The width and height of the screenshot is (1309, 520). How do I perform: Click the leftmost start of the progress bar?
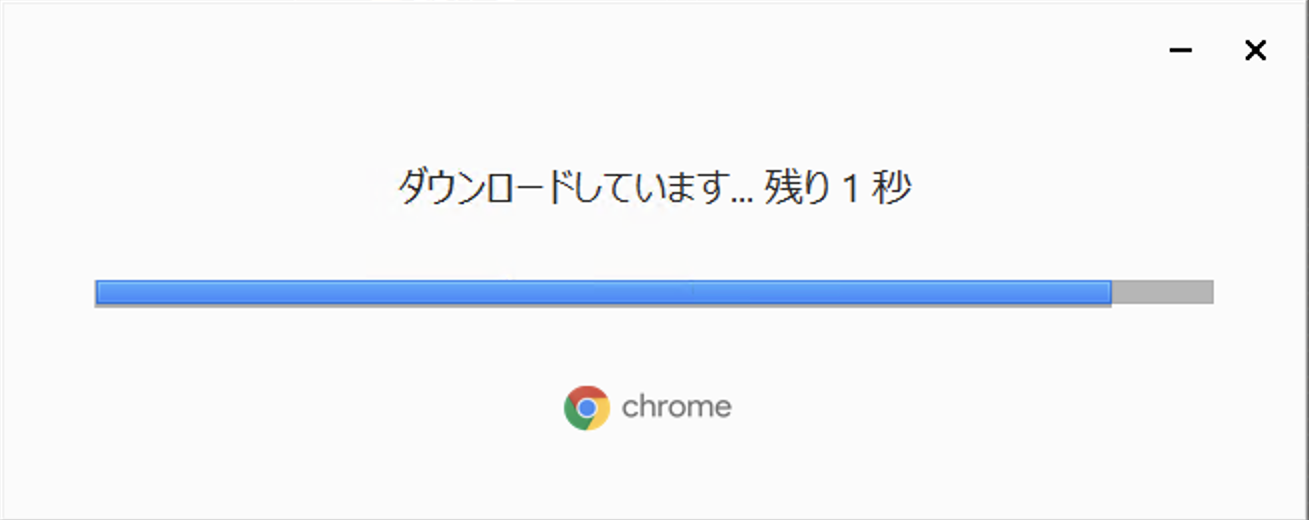click(99, 292)
